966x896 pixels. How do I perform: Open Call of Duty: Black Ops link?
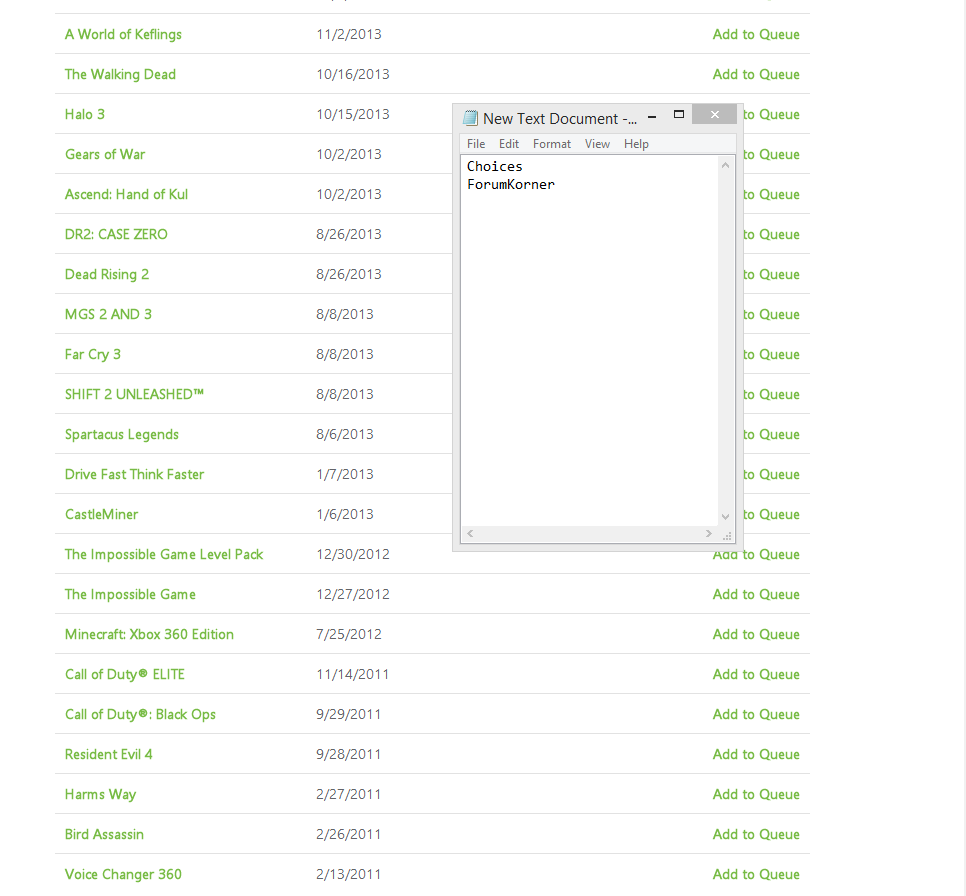(x=140, y=715)
